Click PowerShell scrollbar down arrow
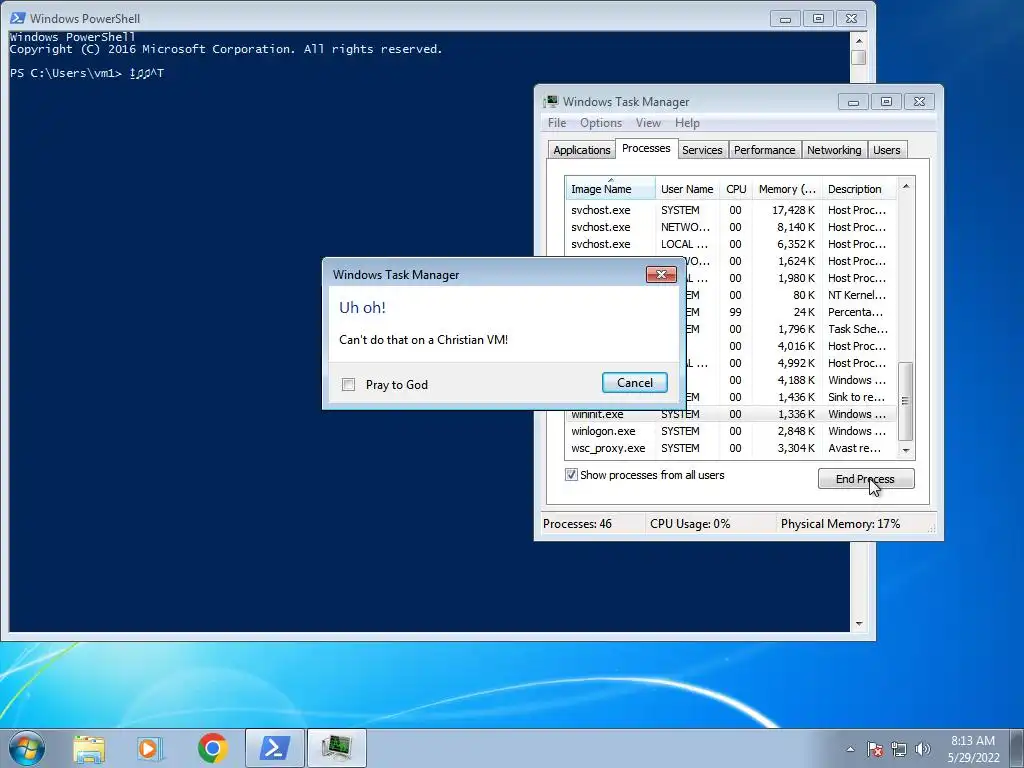Screen dimensions: 1024x768 pos(859,623)
